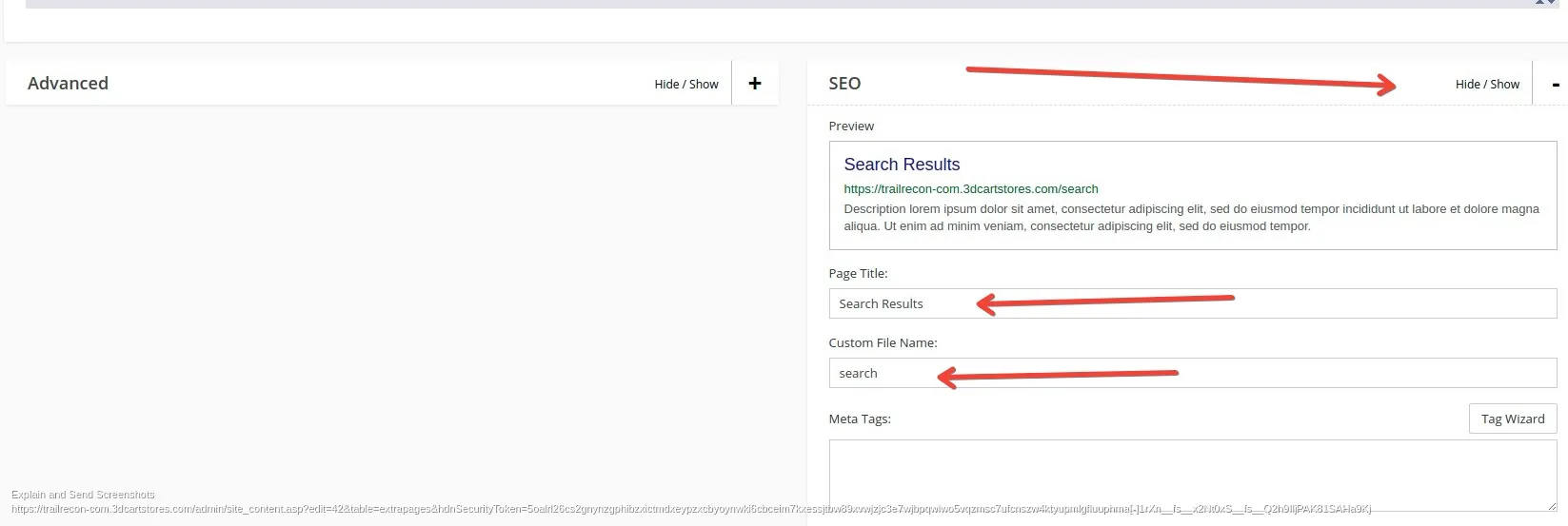Click the preview description lorem ipsum text
This screenshot has width=1568, height=526.
point(1190,217)
